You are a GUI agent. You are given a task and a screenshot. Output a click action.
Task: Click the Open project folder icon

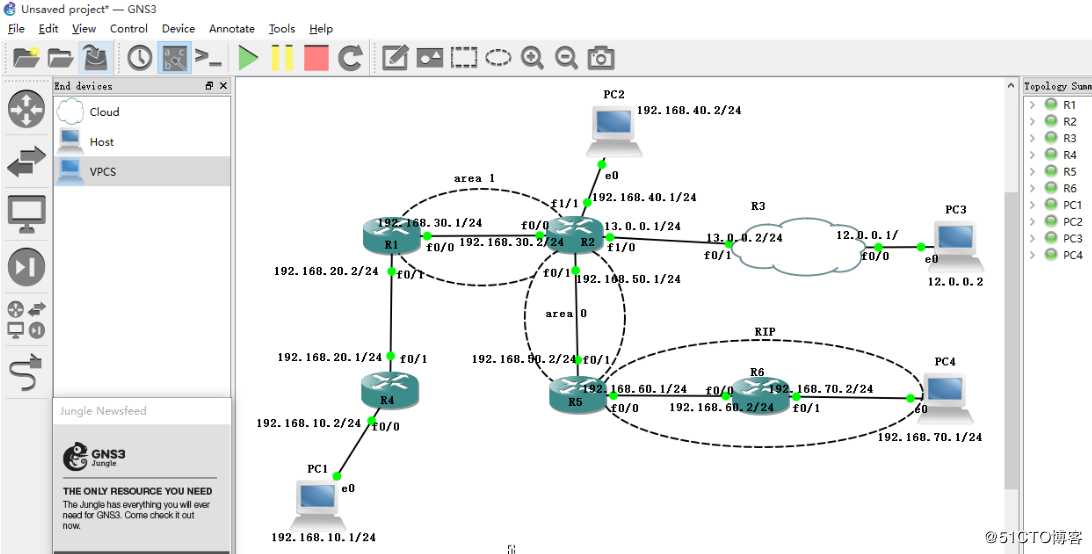[x=61, y=58]
